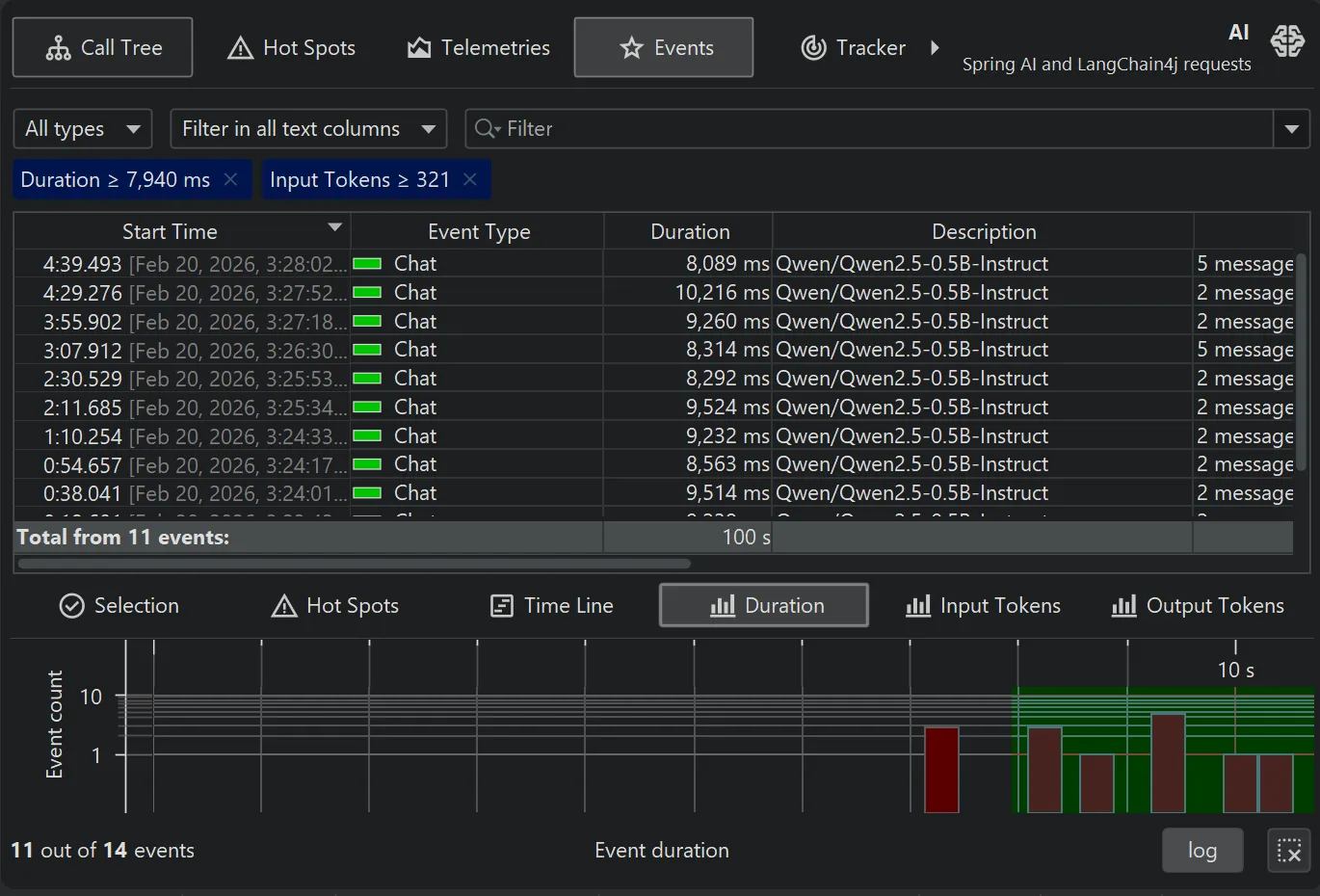Click the Hot Spots icon in the bottom bar
Viewport: 1320px width, 896px height.
click(282, 606)
